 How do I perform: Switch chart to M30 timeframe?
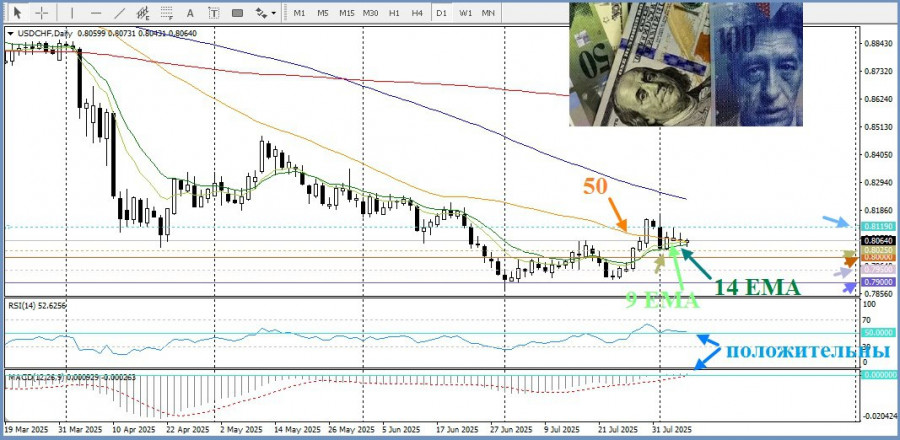[x=370, y=13]
